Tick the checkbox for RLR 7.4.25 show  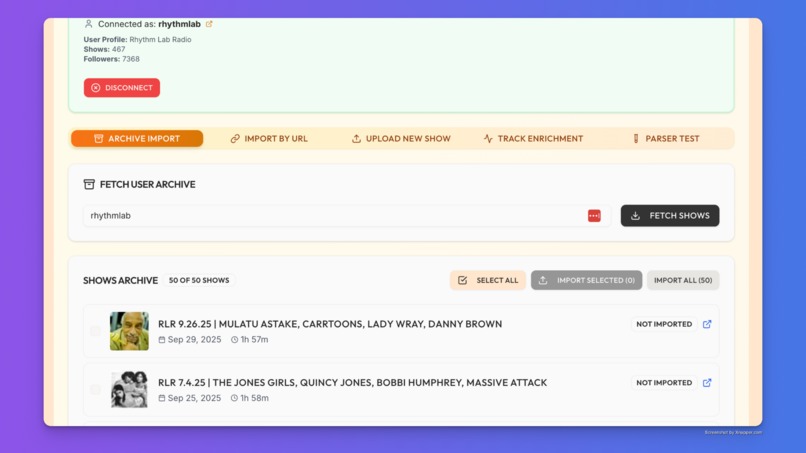(x=95, y=390)
